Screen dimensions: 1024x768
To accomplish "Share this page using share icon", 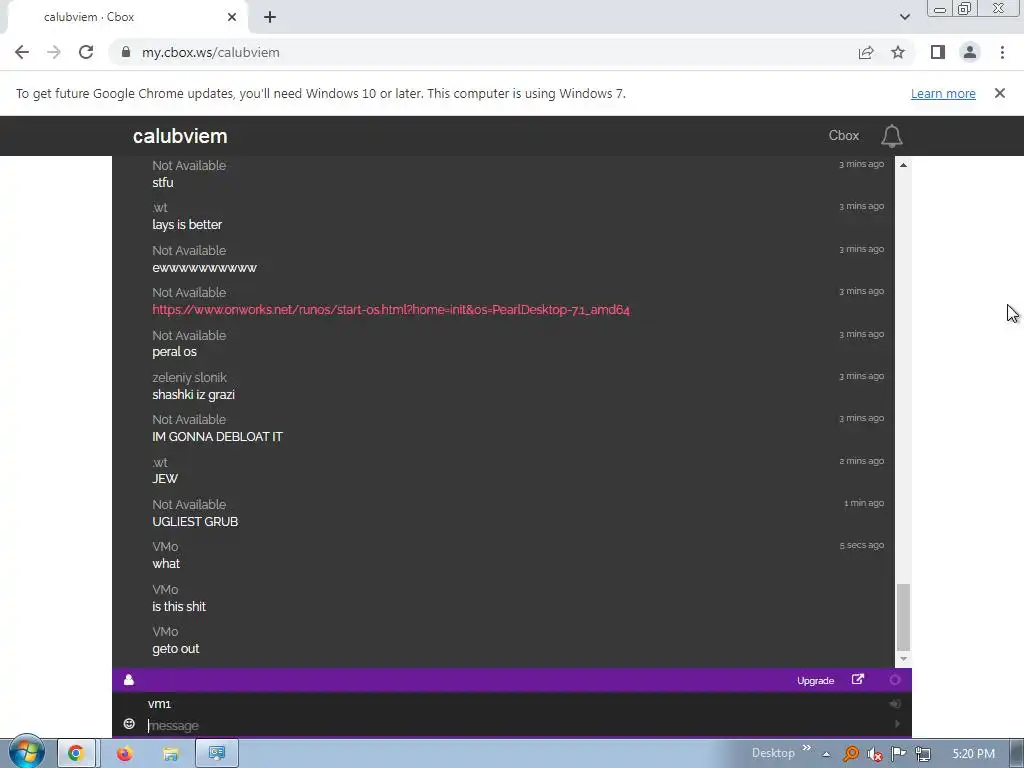I will tap(866, 52).
